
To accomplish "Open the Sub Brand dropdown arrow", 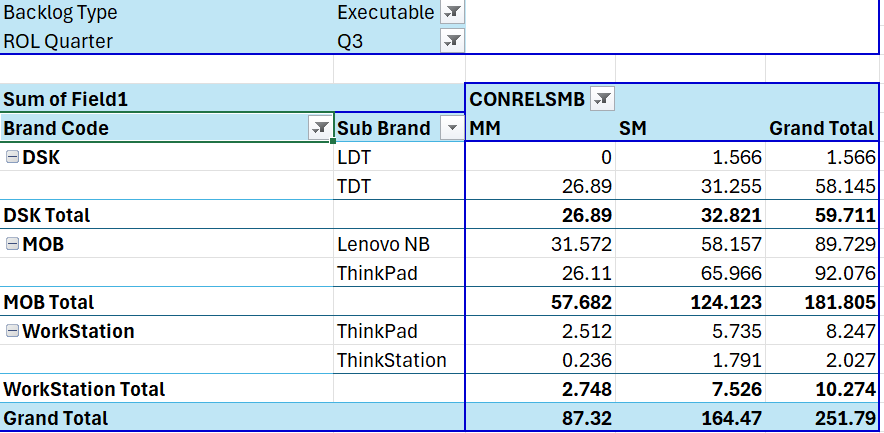I will coord(452,128).
